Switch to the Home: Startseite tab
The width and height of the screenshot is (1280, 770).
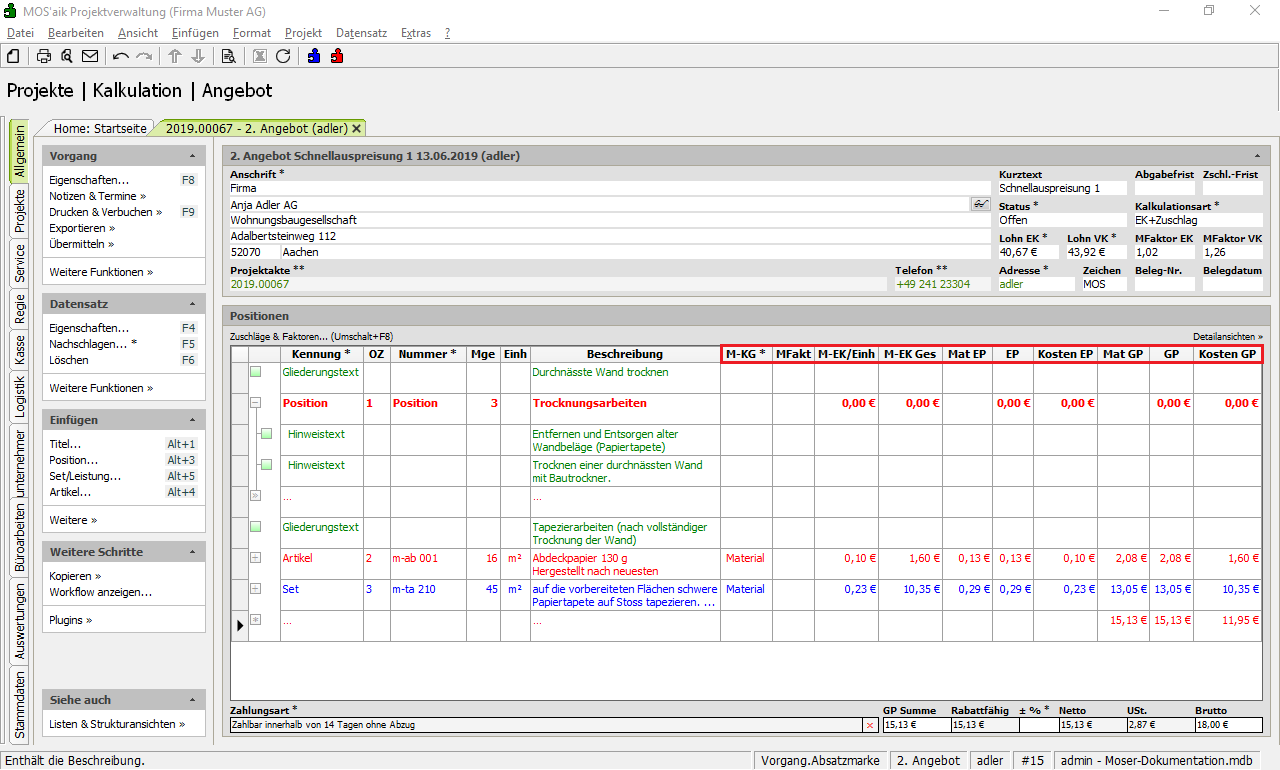[x=100, y=128]
